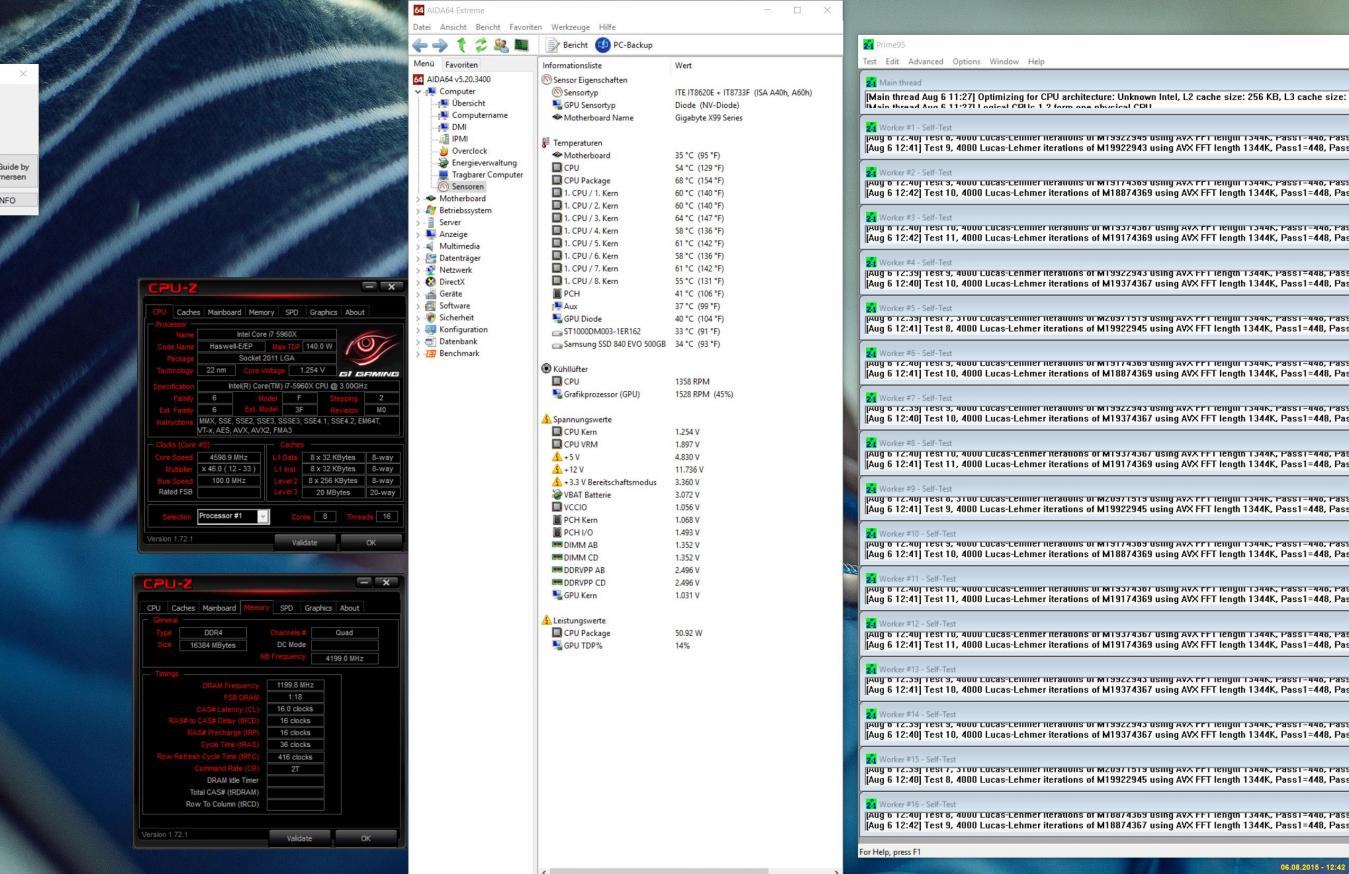The width and height of the screenshot is (1349, 874).
Task: Switch to the Menü tab in AIDA64
Action: click(x=425, y=64)
